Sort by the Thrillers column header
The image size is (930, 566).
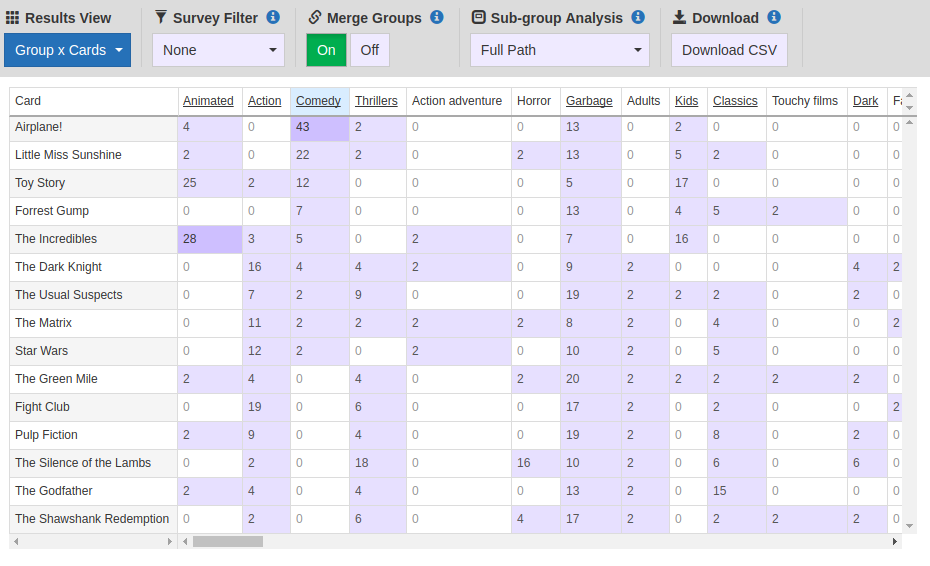376,101
